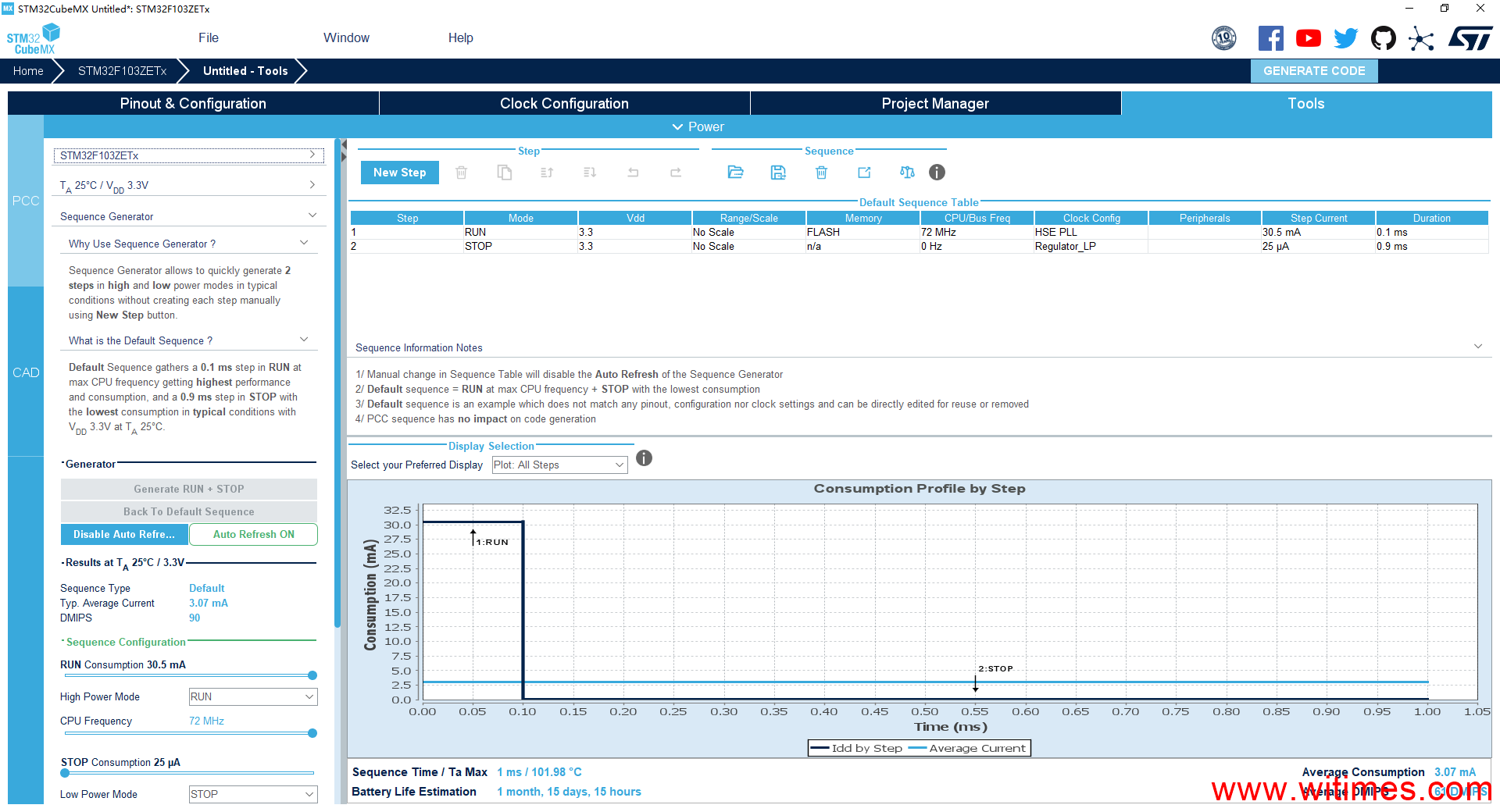1500x812 pixels.
Task: Switch to Clock Configuration tab
Action: tap(564, 103)
